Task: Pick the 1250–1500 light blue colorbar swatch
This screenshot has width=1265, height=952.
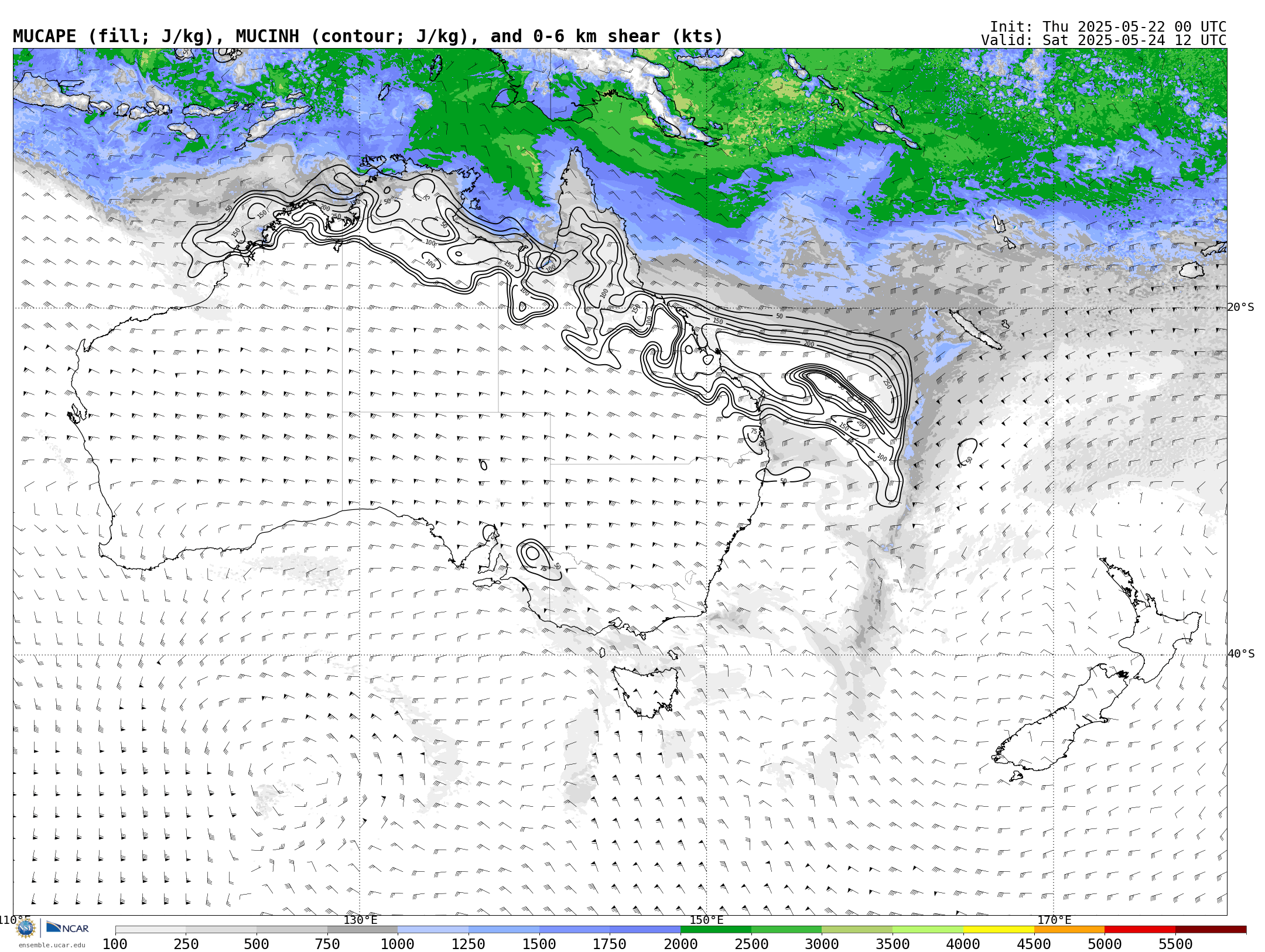Action: coord(504,930)
